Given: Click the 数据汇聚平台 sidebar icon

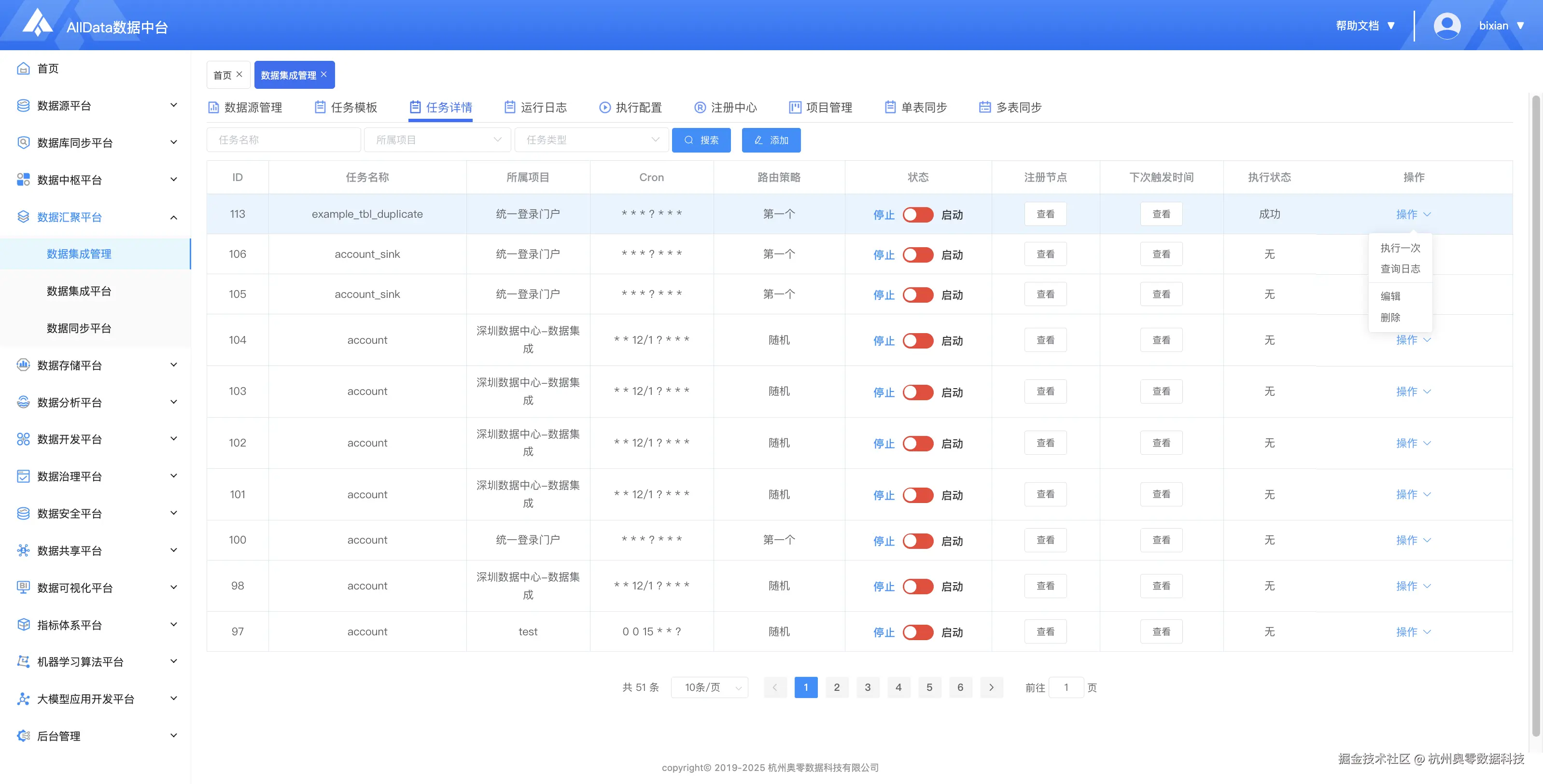Looking at the screenshot, I should pyautogui.click(x=23, y=217).
